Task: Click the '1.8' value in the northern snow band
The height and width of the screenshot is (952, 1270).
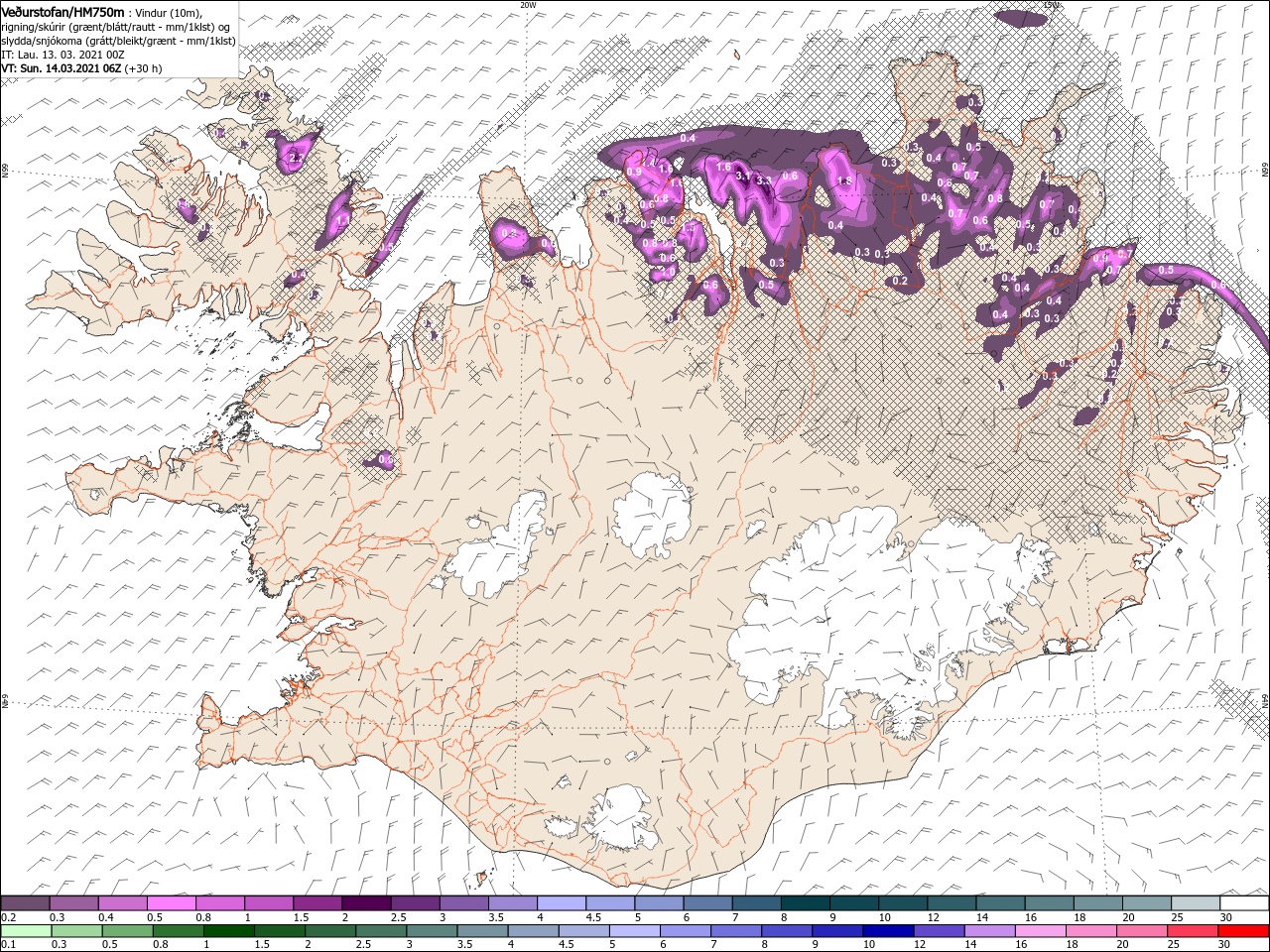Action: pyautogui.click(x=845, y=181)
